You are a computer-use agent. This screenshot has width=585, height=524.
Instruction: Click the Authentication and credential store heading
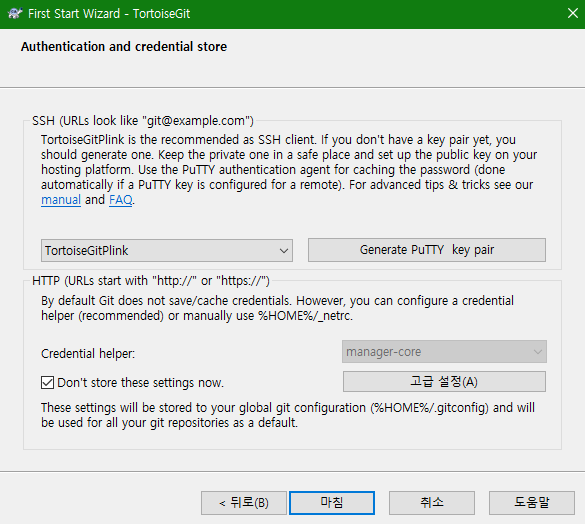tap(124, 47)
